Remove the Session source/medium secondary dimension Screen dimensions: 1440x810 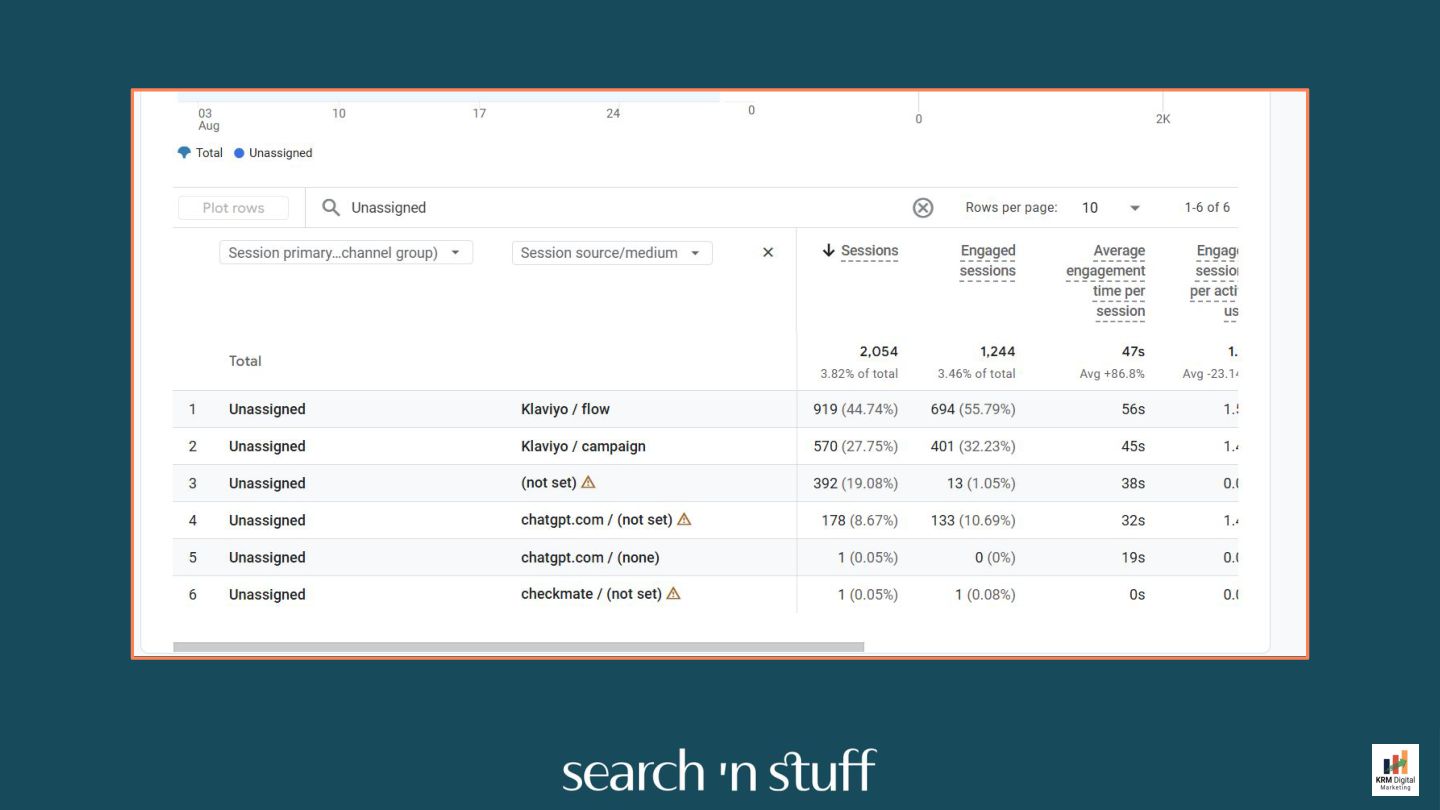pyautogui.click(x=768, y=253)
